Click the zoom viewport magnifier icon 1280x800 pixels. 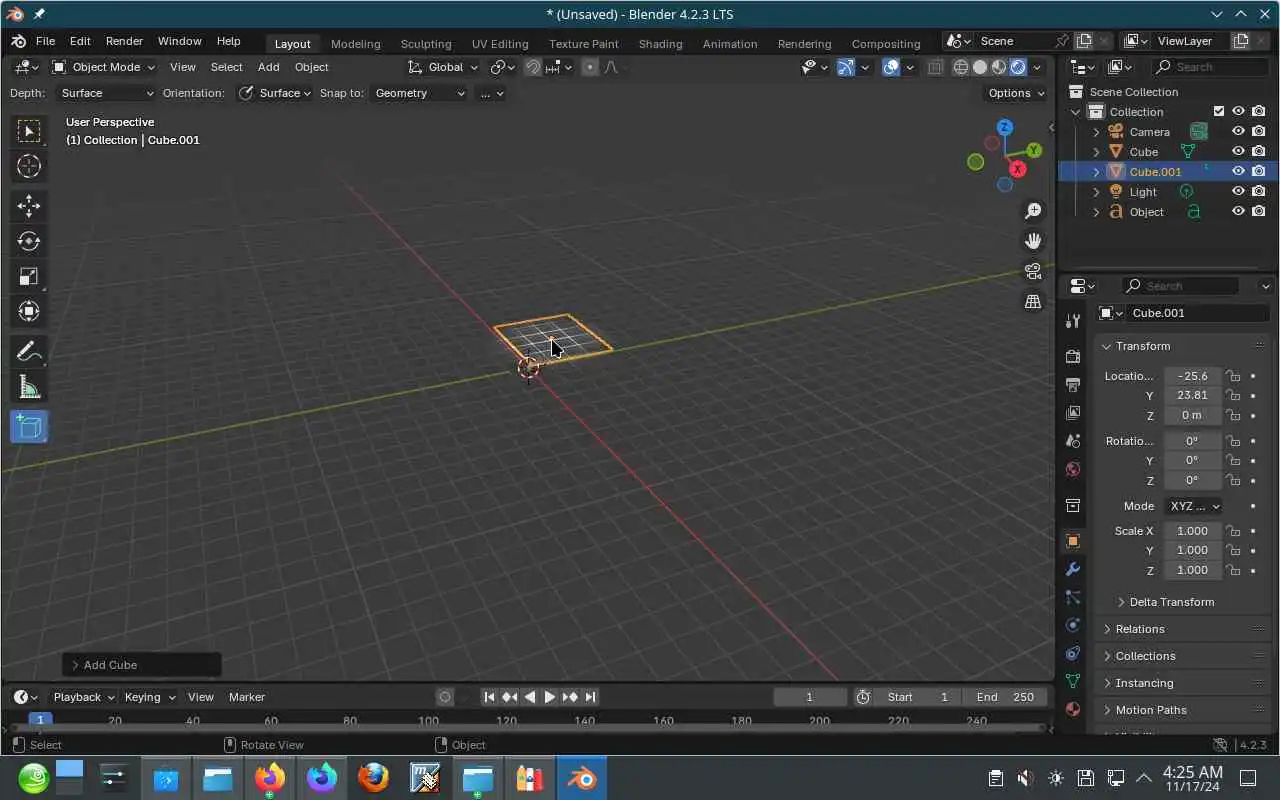pyautogui.click(x=1033, y=211)
